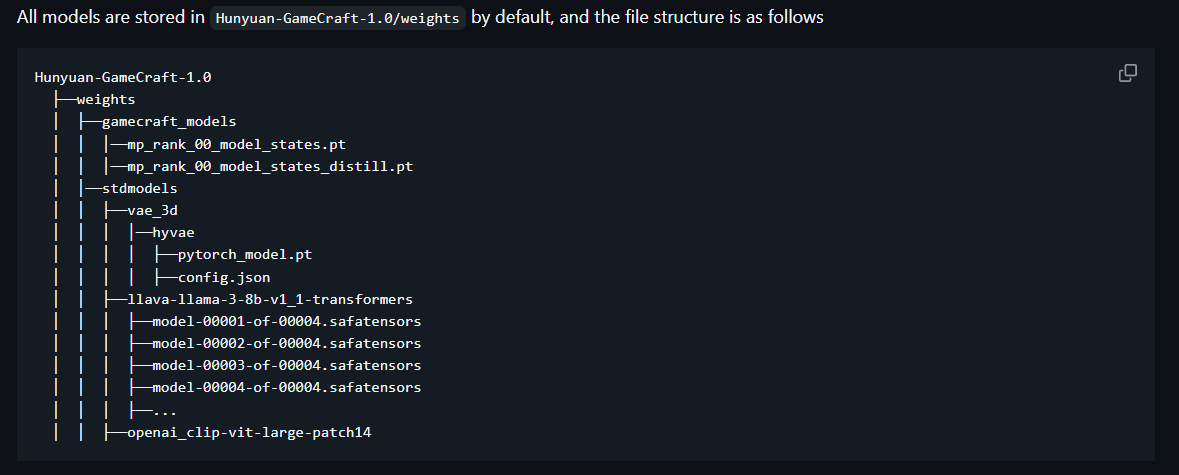Click model-00004-of-00004.safatensors line
This screenshot has width=1179, height=475.
[x=286, y=387]
